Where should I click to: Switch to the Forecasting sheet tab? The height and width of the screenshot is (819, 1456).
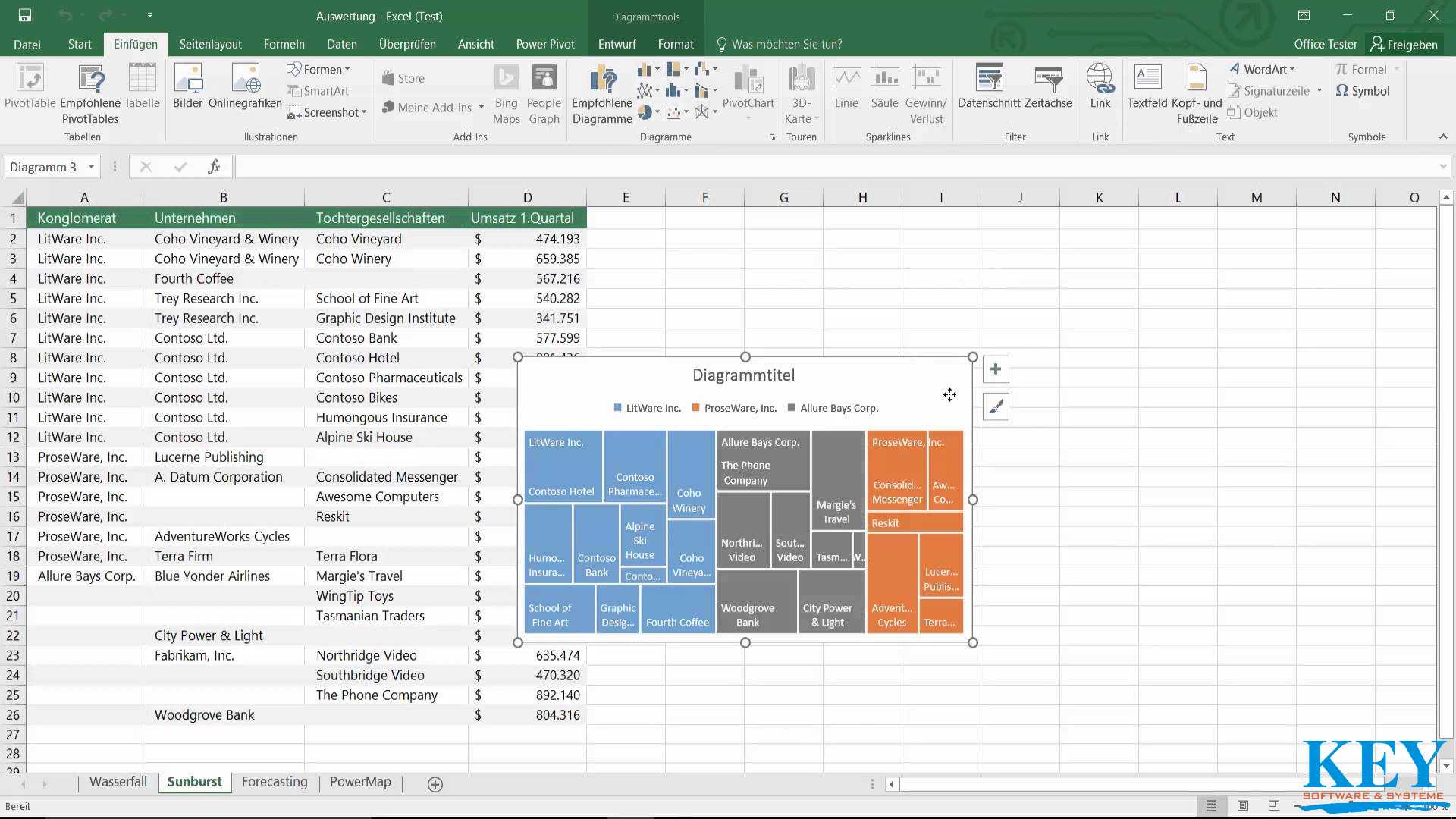[x=274, y=781]
